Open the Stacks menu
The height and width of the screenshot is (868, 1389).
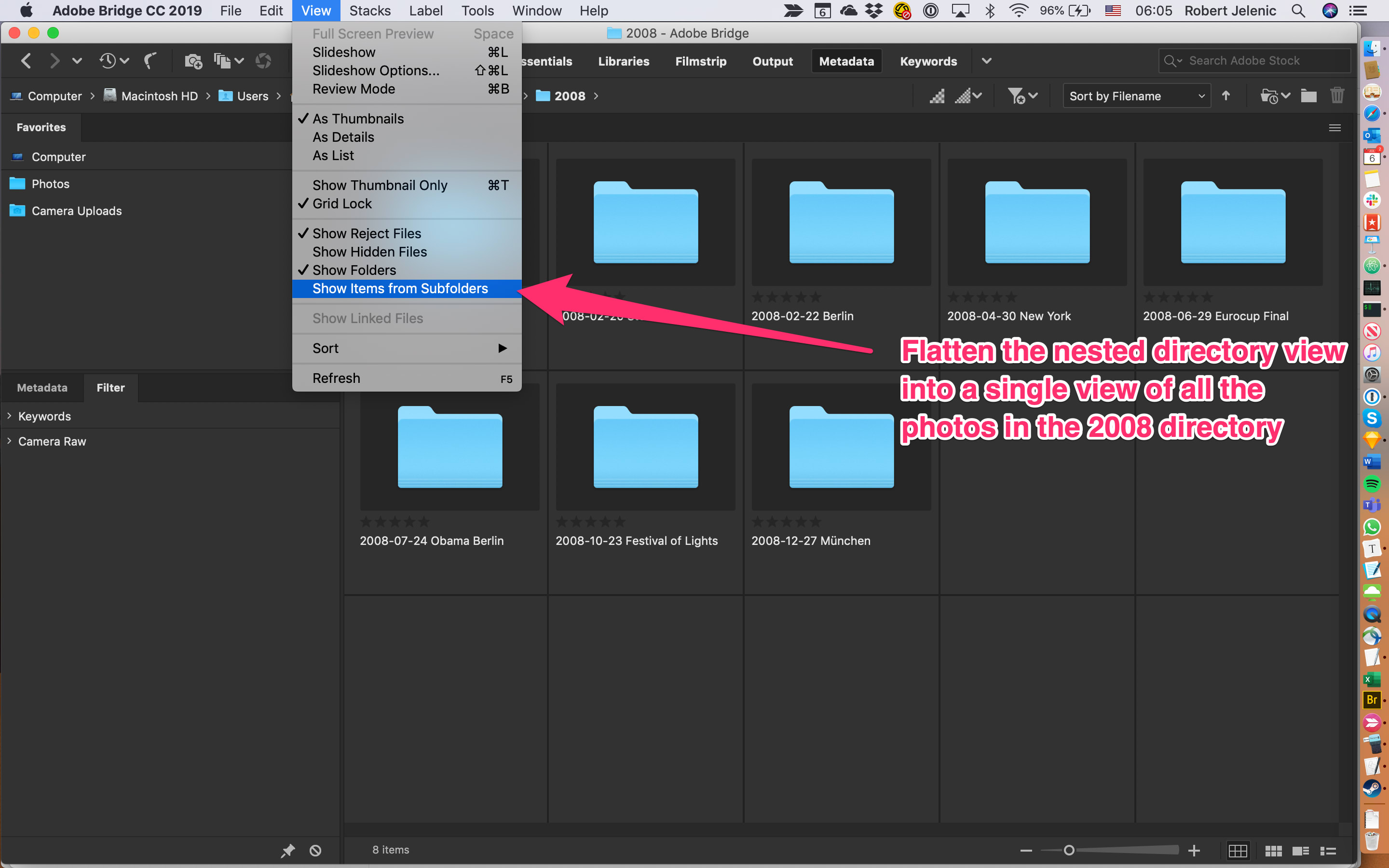click(369, 10)
